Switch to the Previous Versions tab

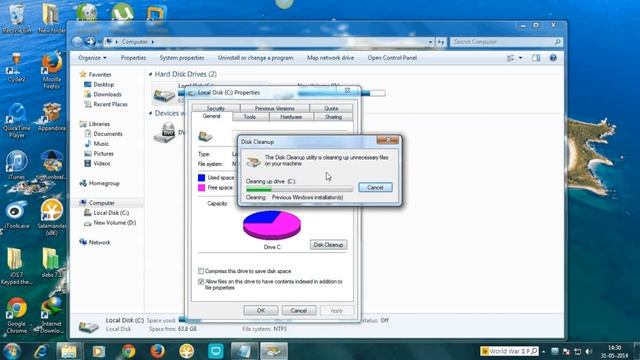275,108
